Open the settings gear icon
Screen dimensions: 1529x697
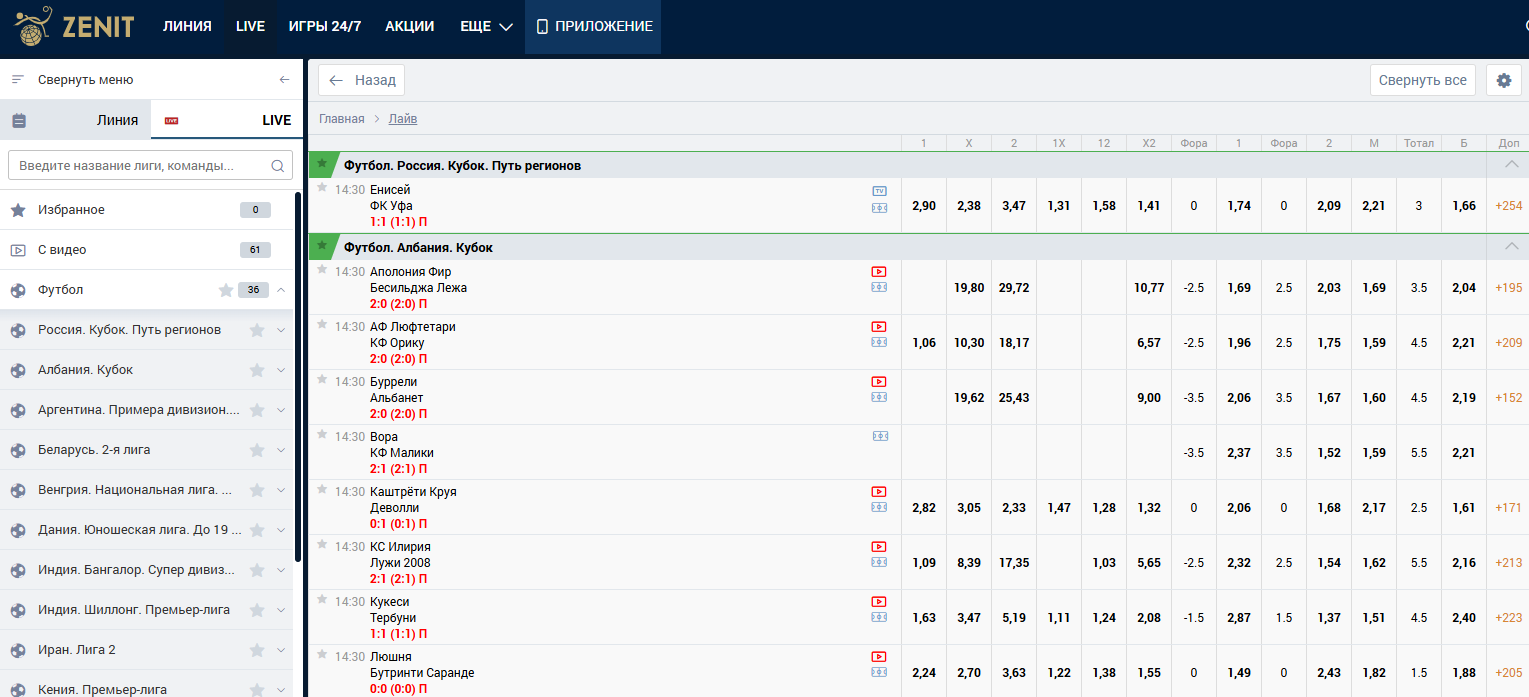click(x=1503, y=80)
